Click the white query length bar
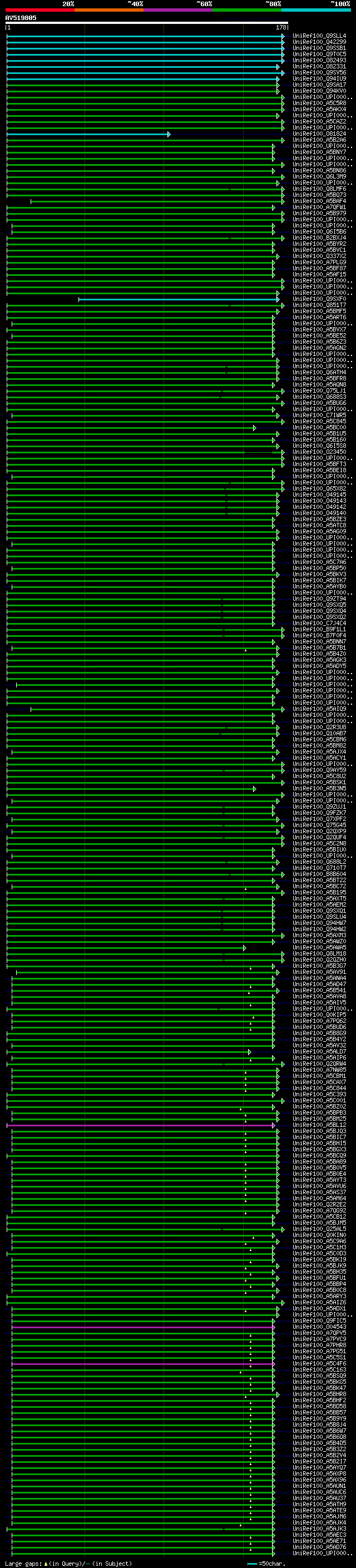This screenshot has width=356, height=1568. pos(147,23)
